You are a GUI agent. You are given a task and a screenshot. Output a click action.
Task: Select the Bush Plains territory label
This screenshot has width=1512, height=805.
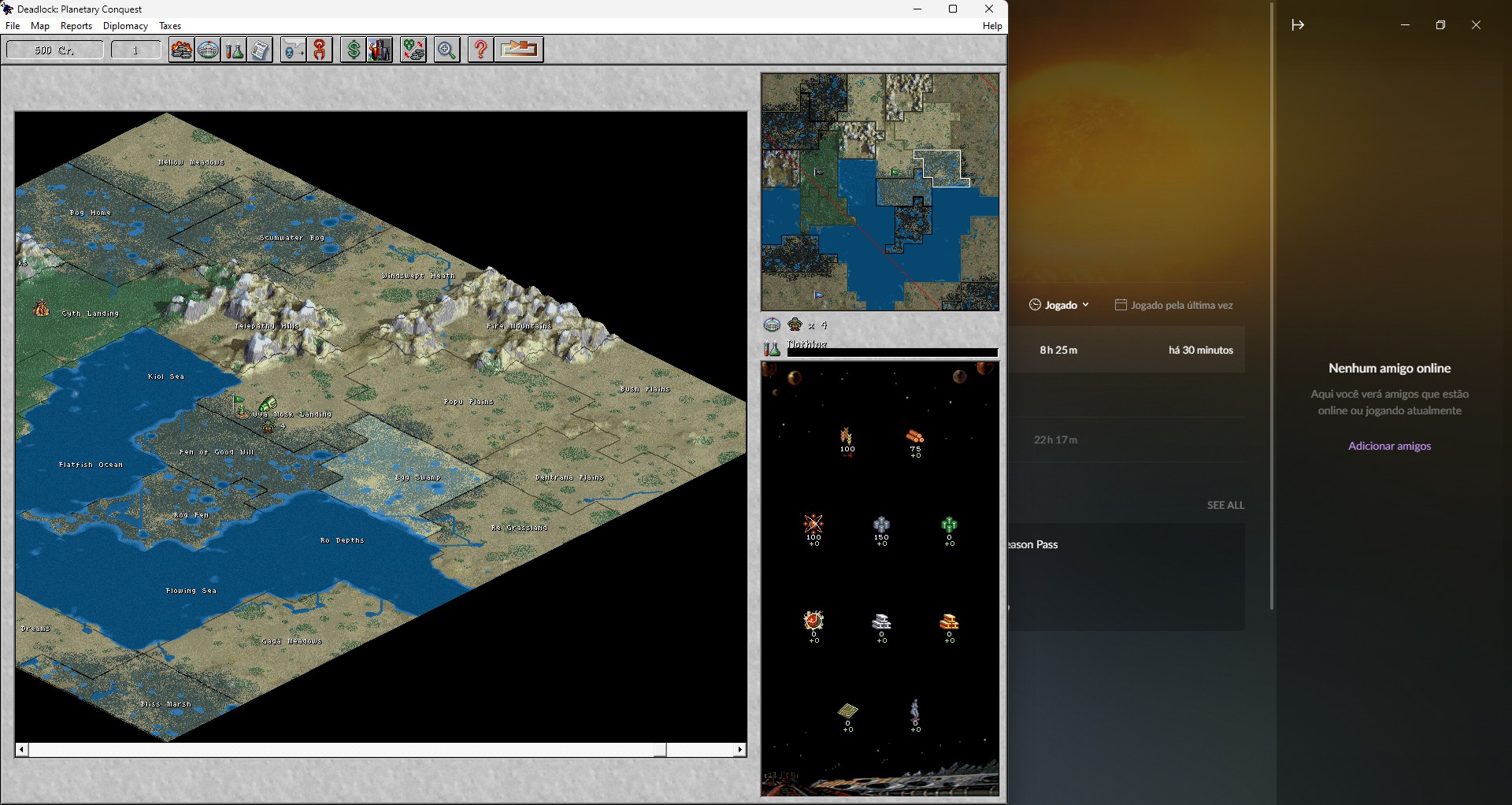[x=645, y=389]
